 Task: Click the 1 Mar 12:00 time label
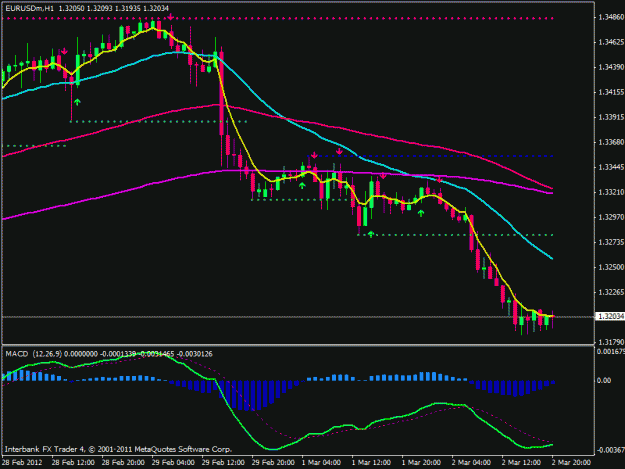coord(371,463)
